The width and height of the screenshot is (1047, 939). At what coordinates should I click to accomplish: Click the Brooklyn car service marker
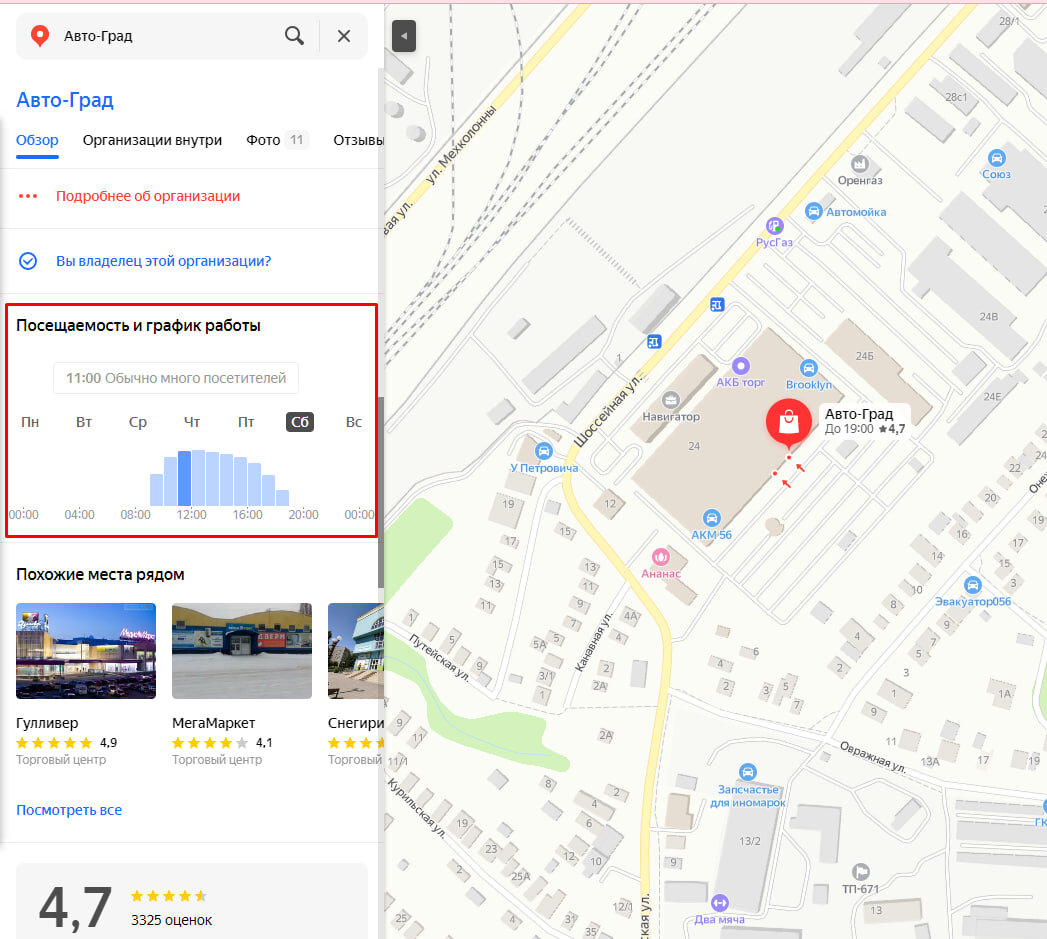tap(809, 368)
